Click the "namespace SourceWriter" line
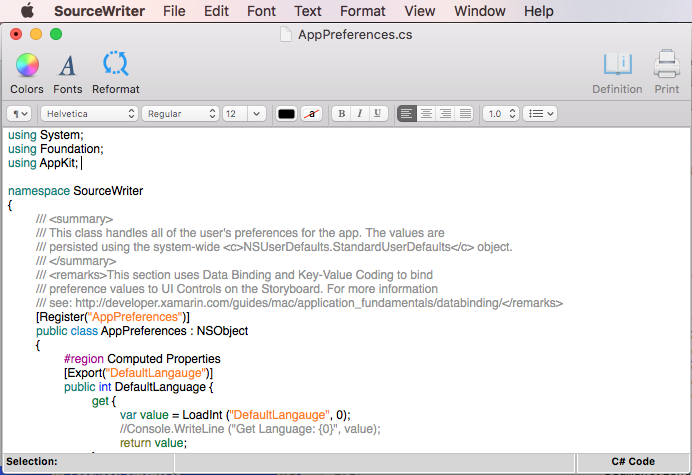The height and width of the screenshot is (475, 692). (75, 191)
